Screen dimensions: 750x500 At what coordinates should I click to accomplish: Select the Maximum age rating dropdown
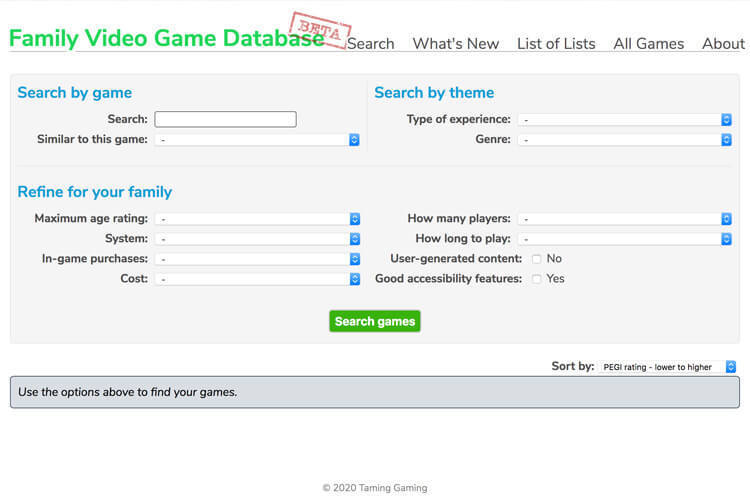click(x=257, y=219)
